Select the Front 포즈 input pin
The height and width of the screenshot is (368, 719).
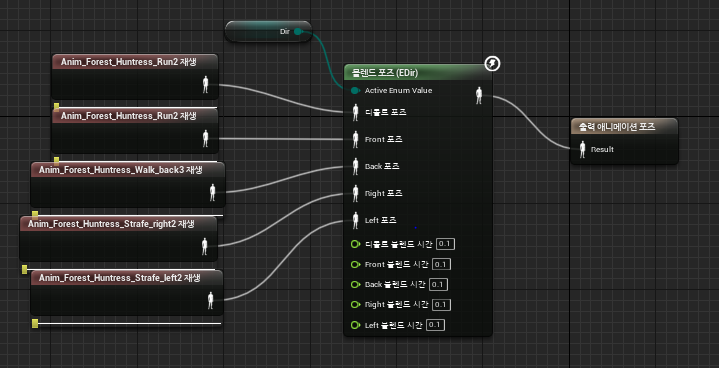tap(355, 139)
